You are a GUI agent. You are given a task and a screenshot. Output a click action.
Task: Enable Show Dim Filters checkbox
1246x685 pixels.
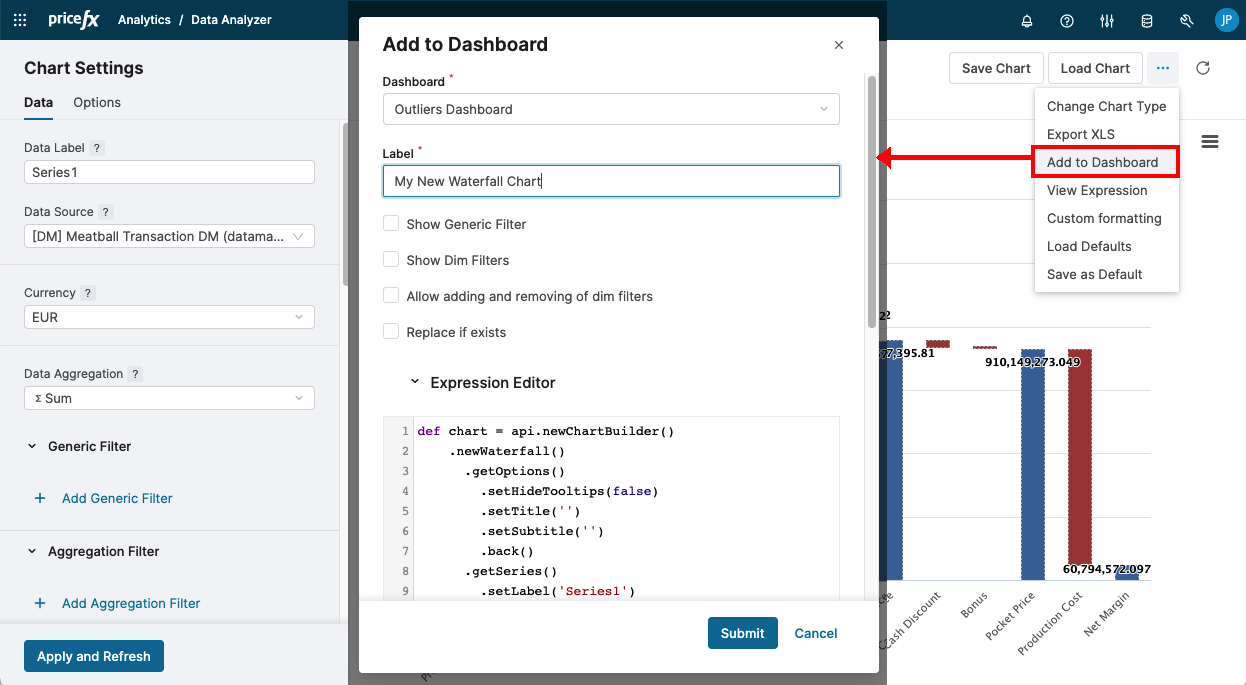coord(391,260)
